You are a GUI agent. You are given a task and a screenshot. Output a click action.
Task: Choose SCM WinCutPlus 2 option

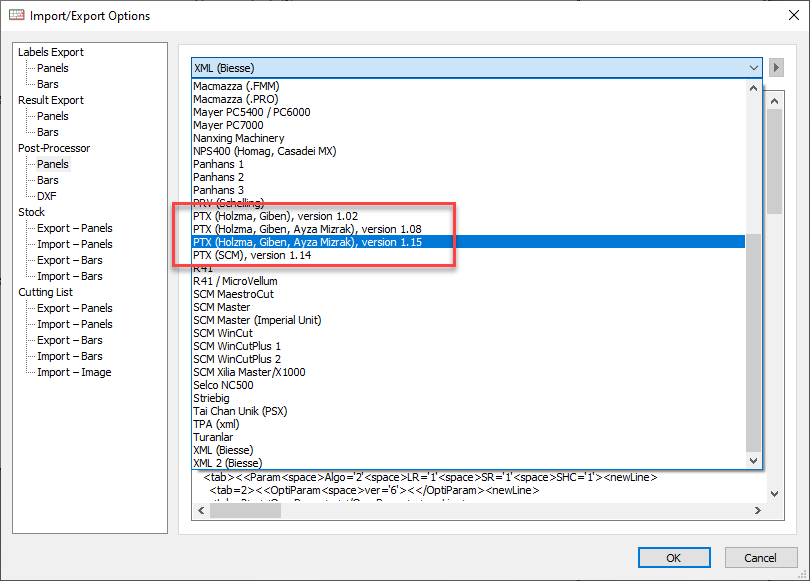(x=469, y=359)
